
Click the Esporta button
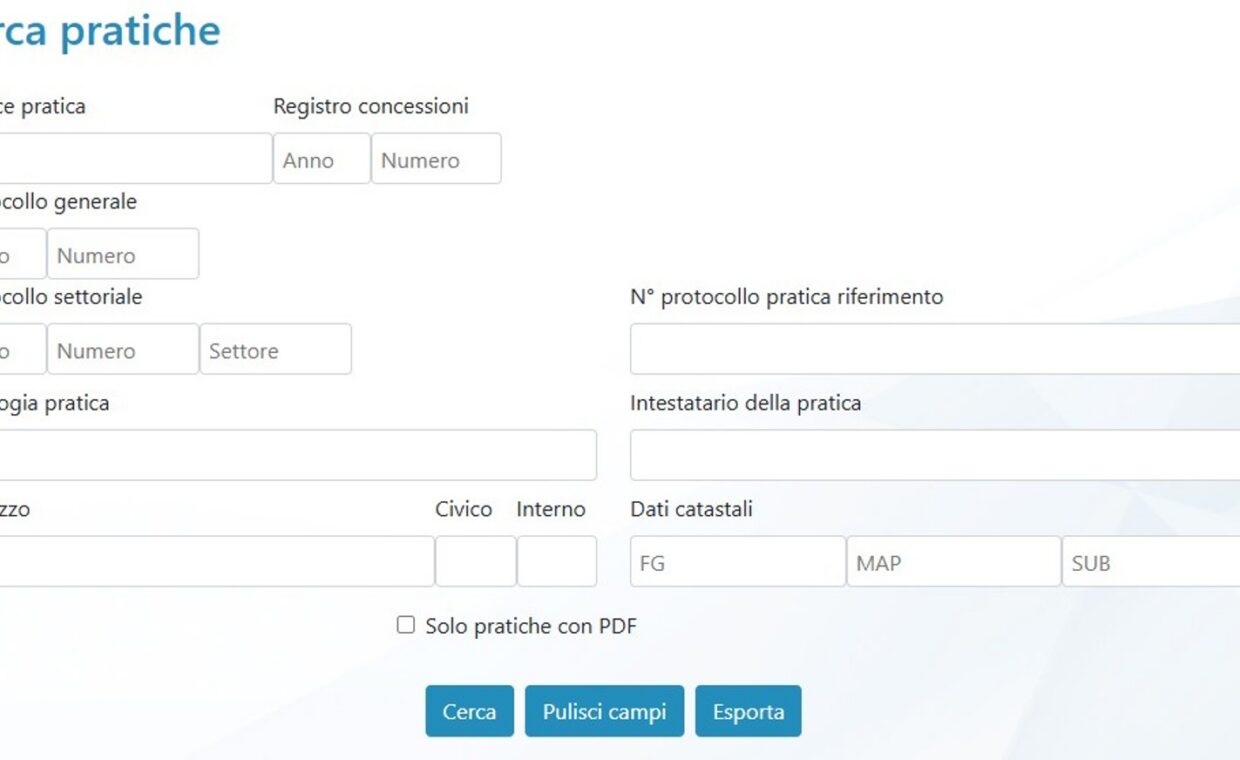pyautogui.click(x=748, y=711)
